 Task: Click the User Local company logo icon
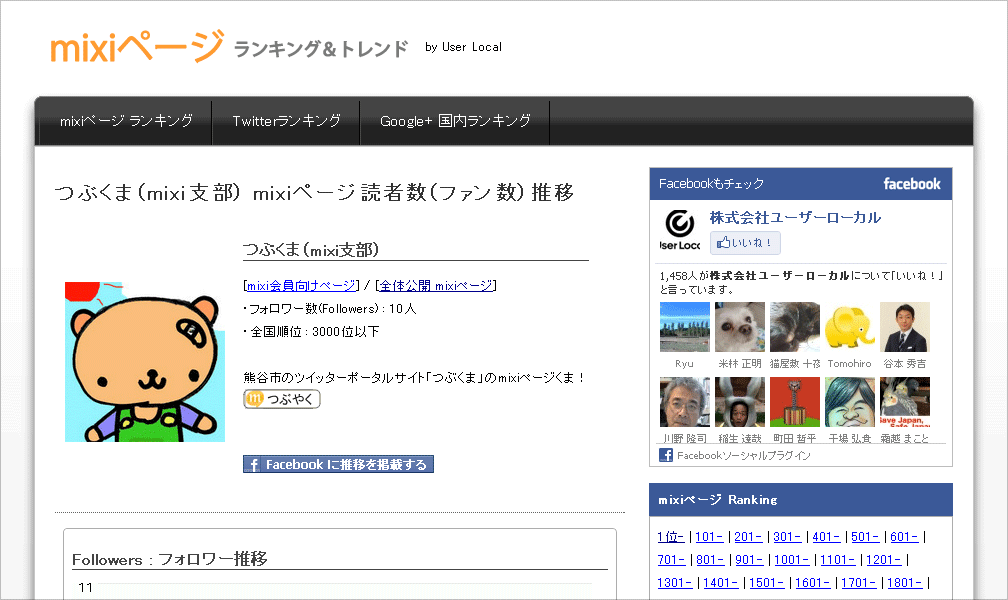pos(680,230)
